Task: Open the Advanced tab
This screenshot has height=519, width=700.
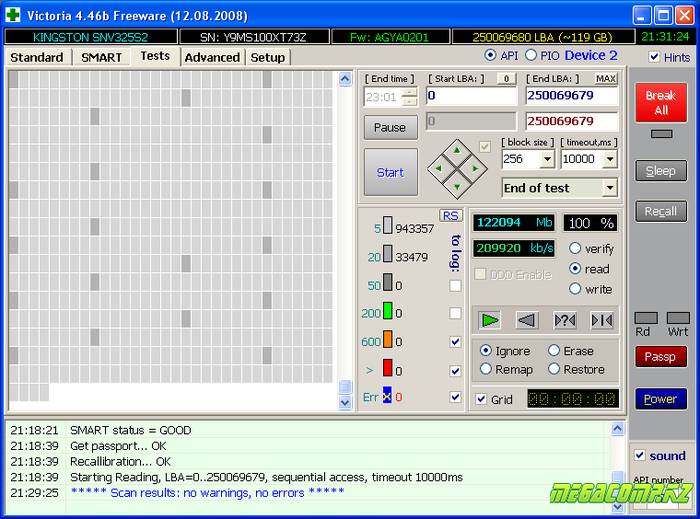Action: (212, 57)
